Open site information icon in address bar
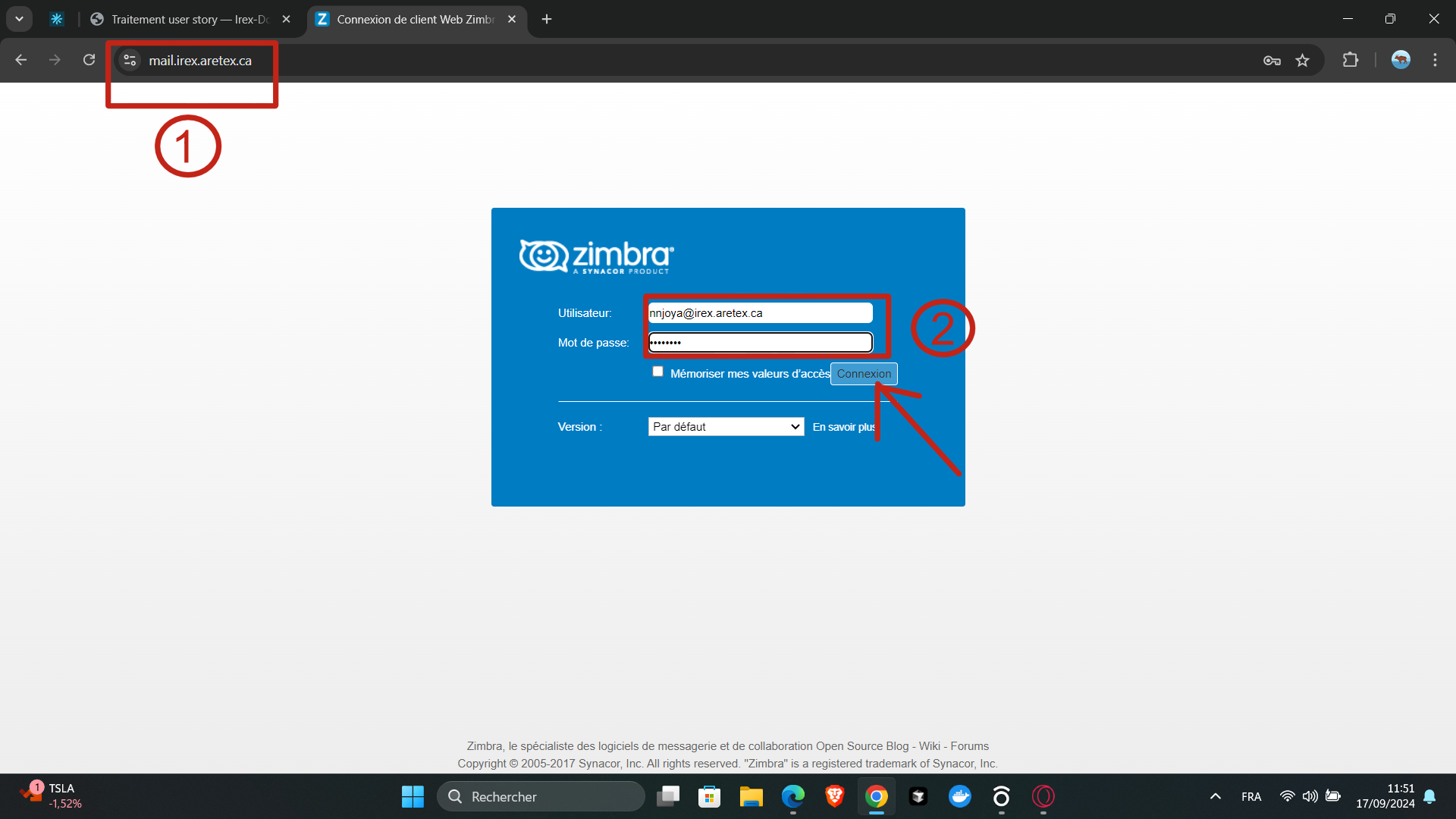 130,60
